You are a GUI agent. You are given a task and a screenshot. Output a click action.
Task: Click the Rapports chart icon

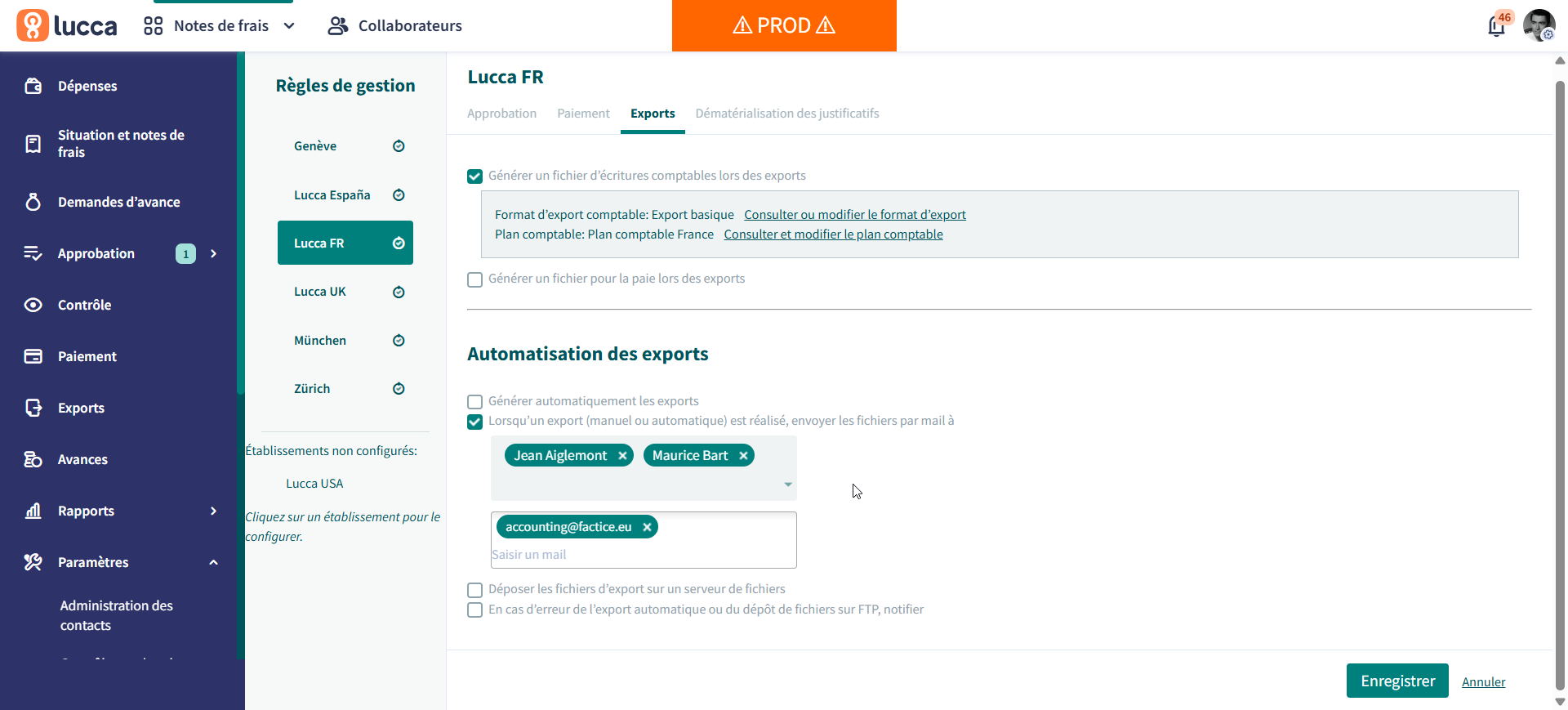pyautogui.click(x=33, y=511)
